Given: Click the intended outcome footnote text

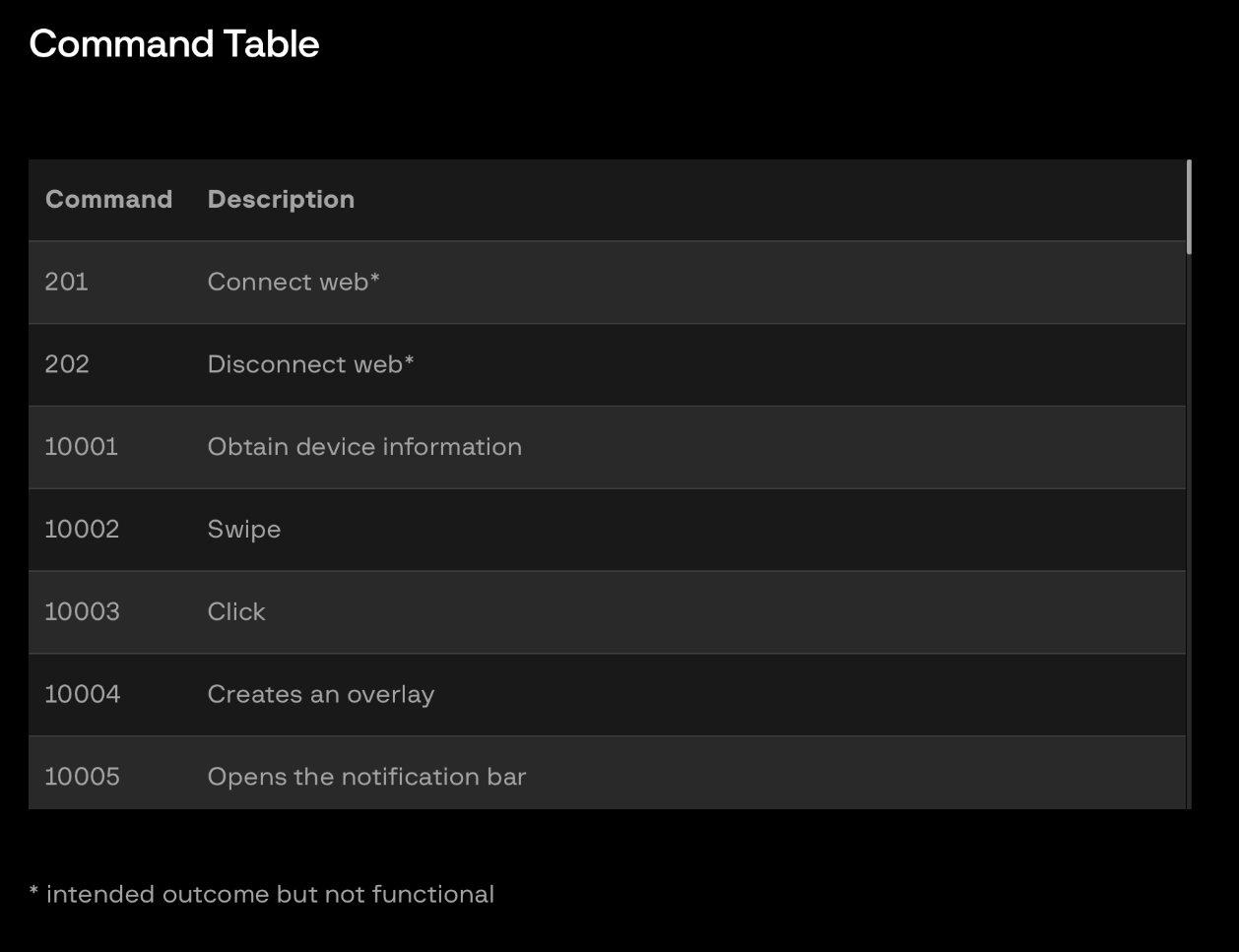Looking at the screenshot, I should tap(262, 894).
